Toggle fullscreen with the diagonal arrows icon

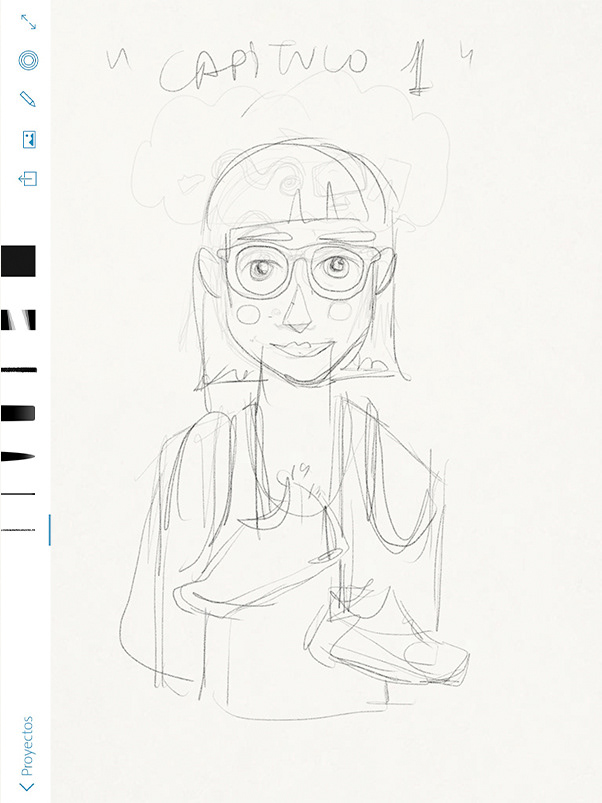(x=28, y=22)
